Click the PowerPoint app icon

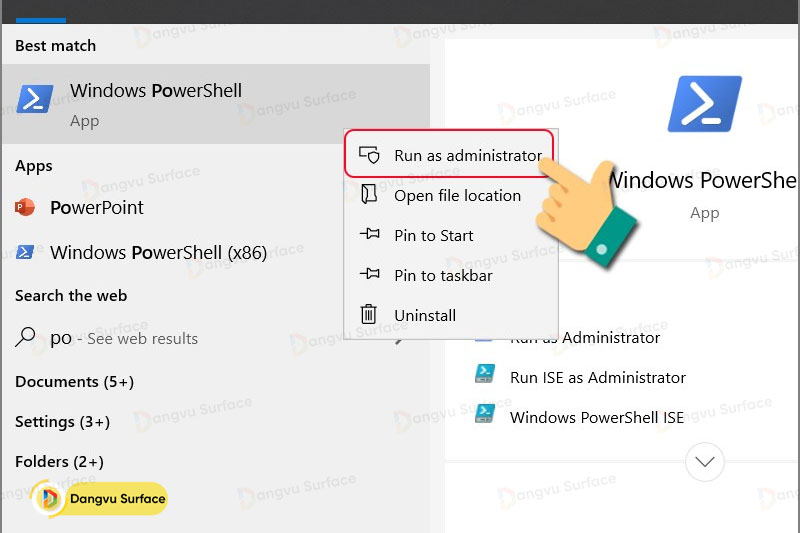coord(25,208)
